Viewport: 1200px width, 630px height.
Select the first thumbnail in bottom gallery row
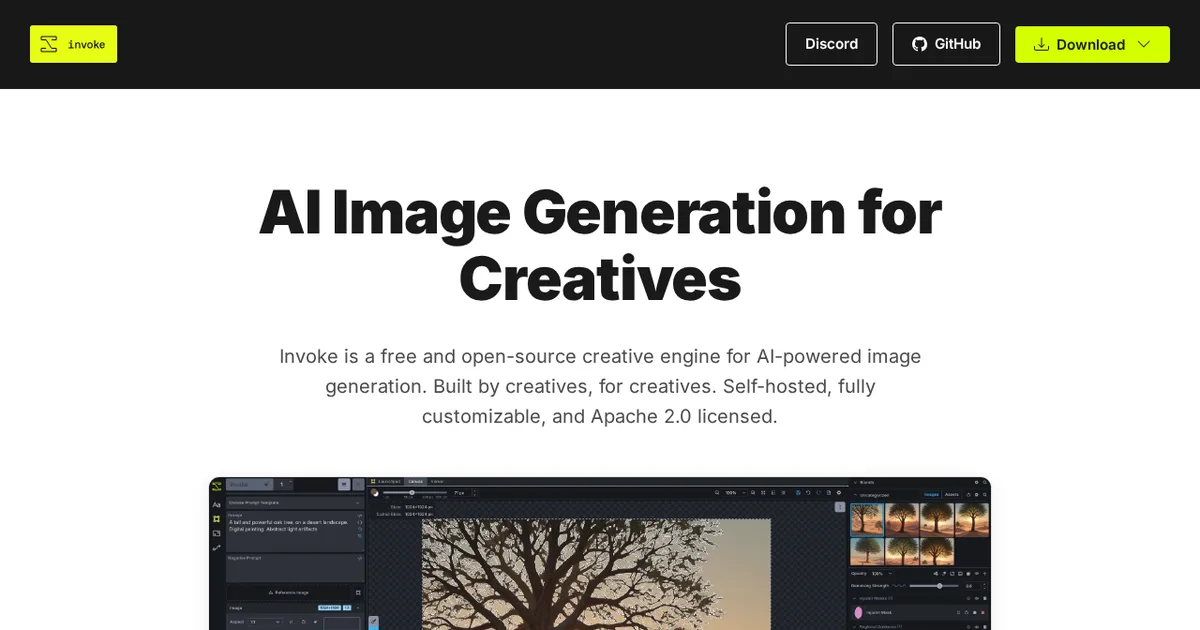coord(867,552)
